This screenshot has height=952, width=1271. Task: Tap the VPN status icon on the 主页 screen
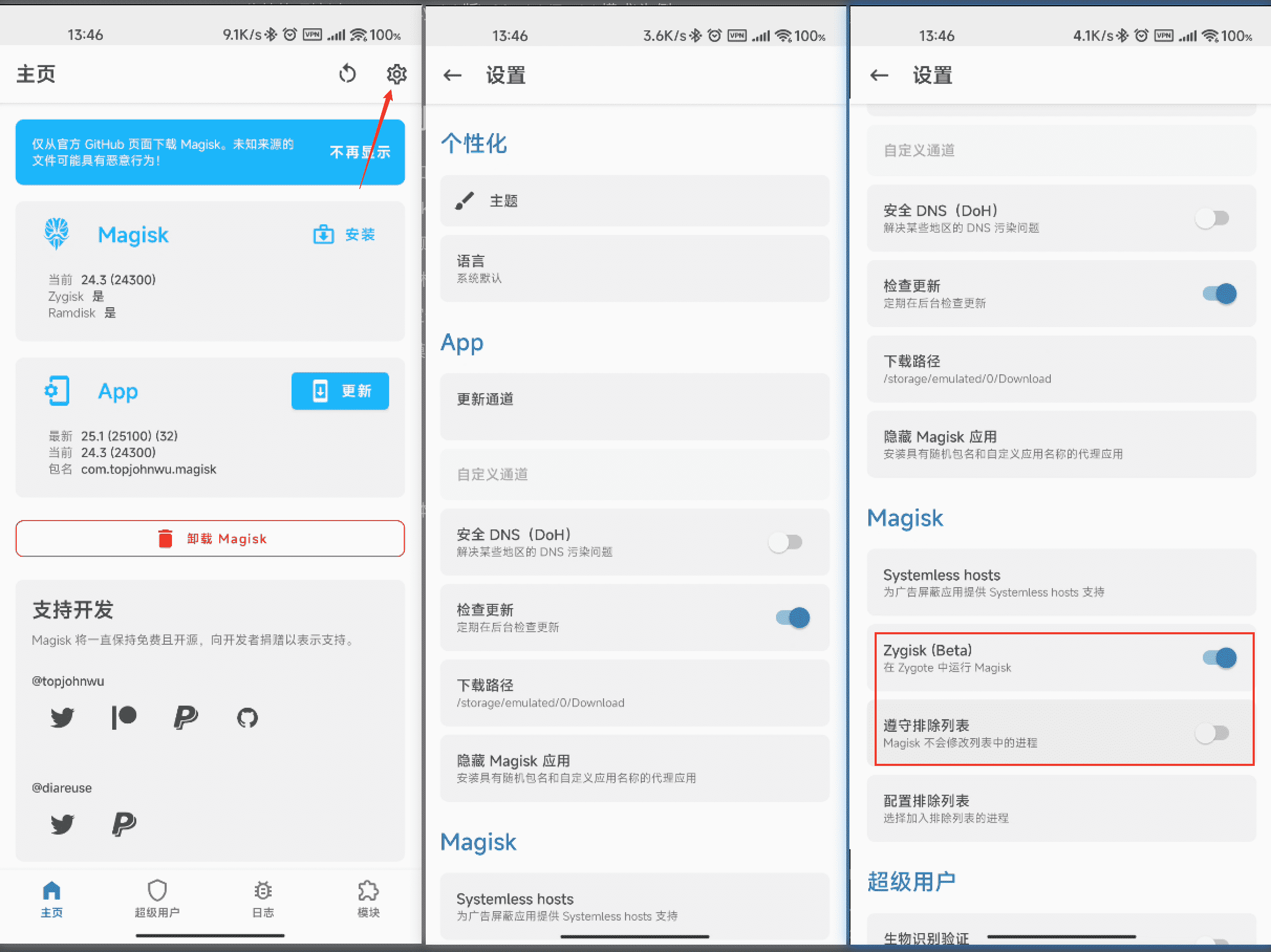click(313, 35)
